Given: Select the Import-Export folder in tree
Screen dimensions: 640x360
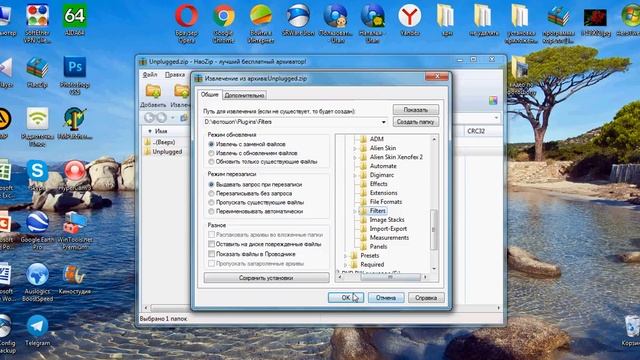Looking at the screenshot, I should (x=388, y=229).
